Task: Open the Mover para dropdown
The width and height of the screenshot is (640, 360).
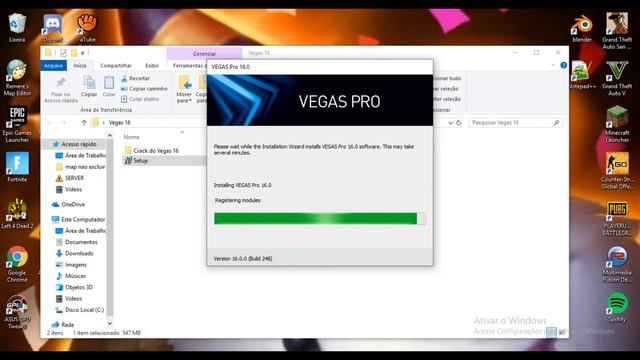Action: click(184, 90)
